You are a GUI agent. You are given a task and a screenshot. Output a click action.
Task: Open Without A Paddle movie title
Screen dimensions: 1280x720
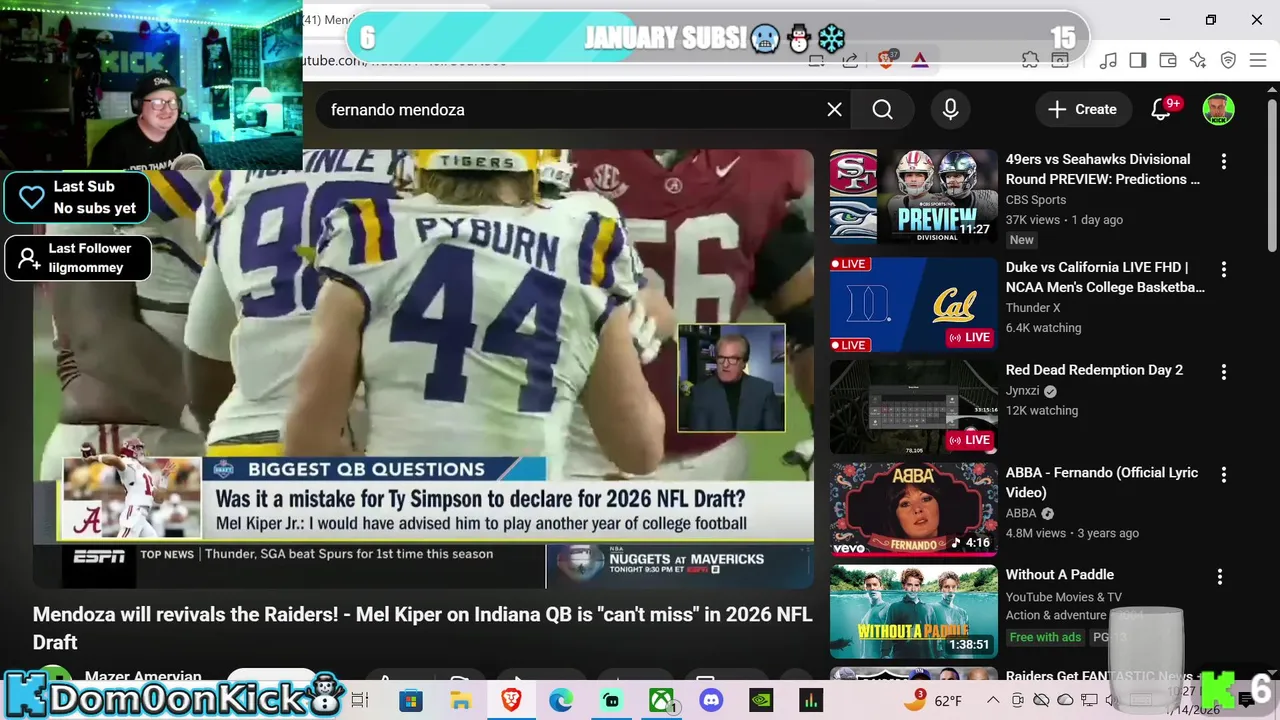(1059, 575)
